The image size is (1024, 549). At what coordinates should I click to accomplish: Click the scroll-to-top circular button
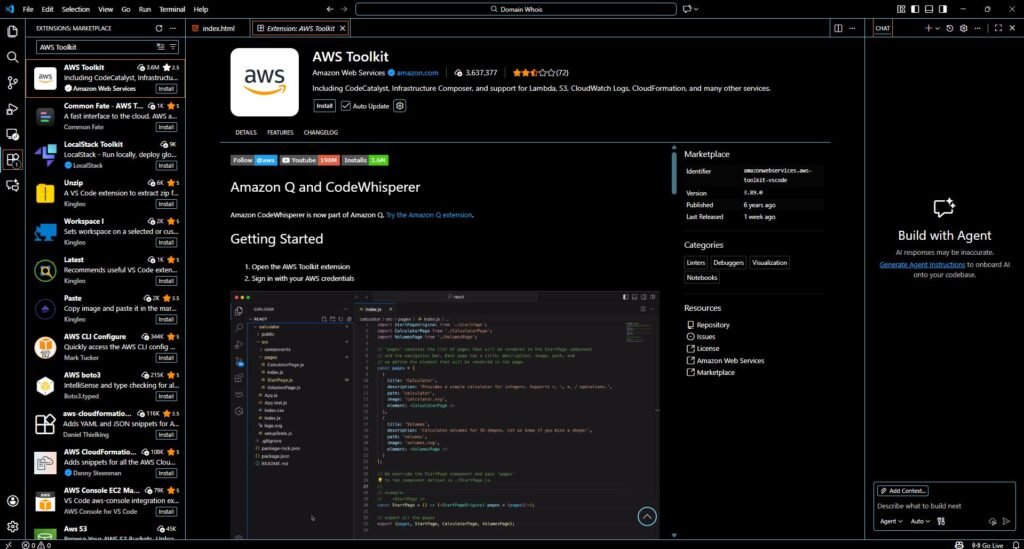[x=647, y=516]
